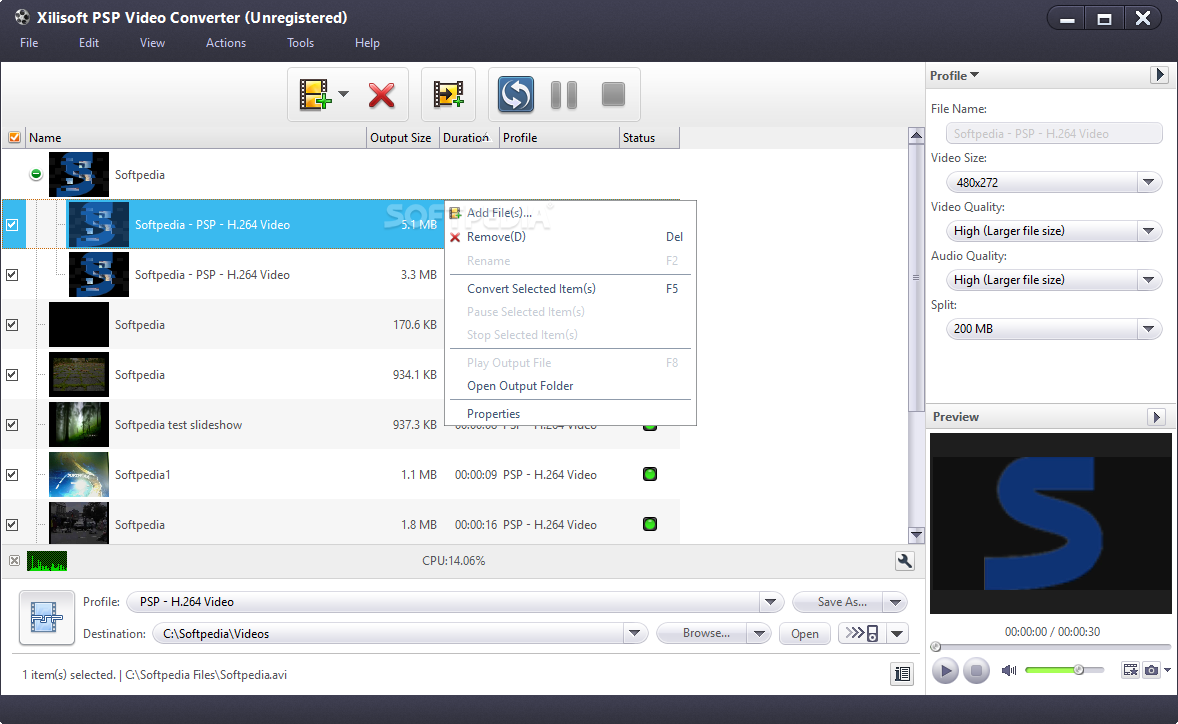
Task: Stop the preview playback
Action: (976, 671)
